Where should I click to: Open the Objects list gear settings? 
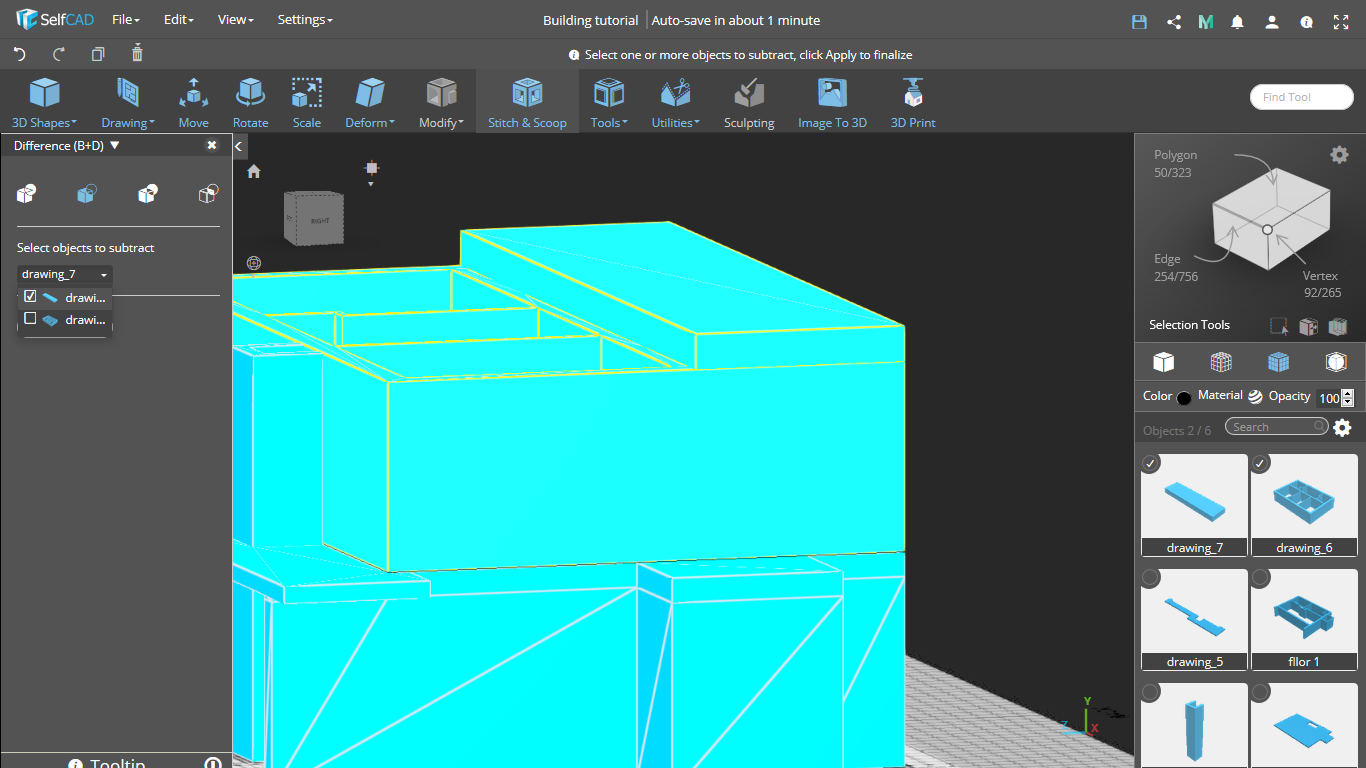coord(1342,427)
